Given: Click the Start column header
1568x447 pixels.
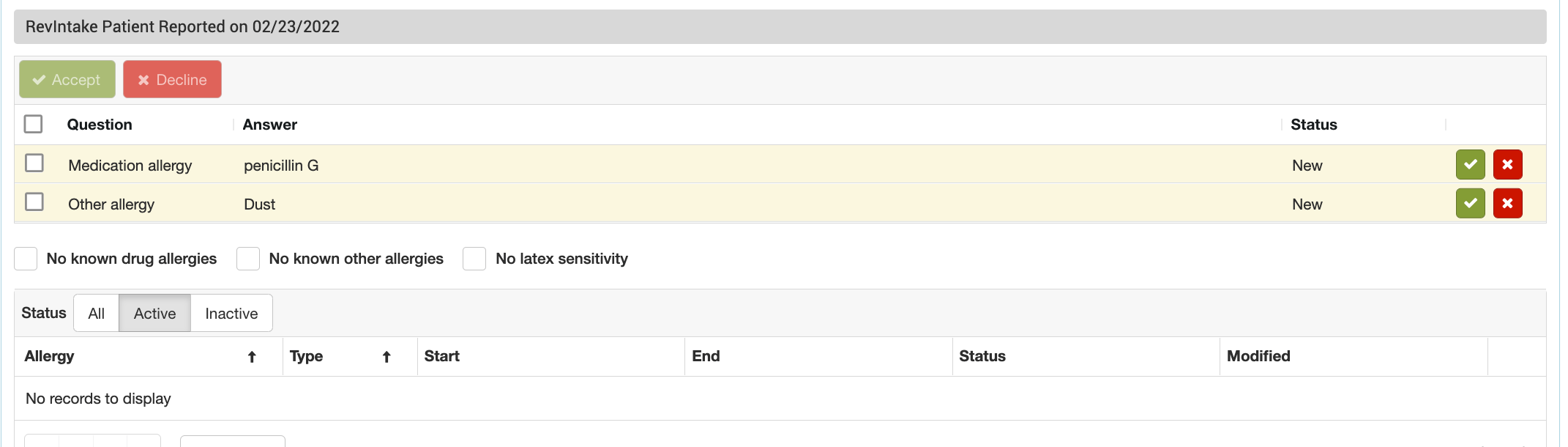Looking at the screenshot, I should tap(442, 356).
